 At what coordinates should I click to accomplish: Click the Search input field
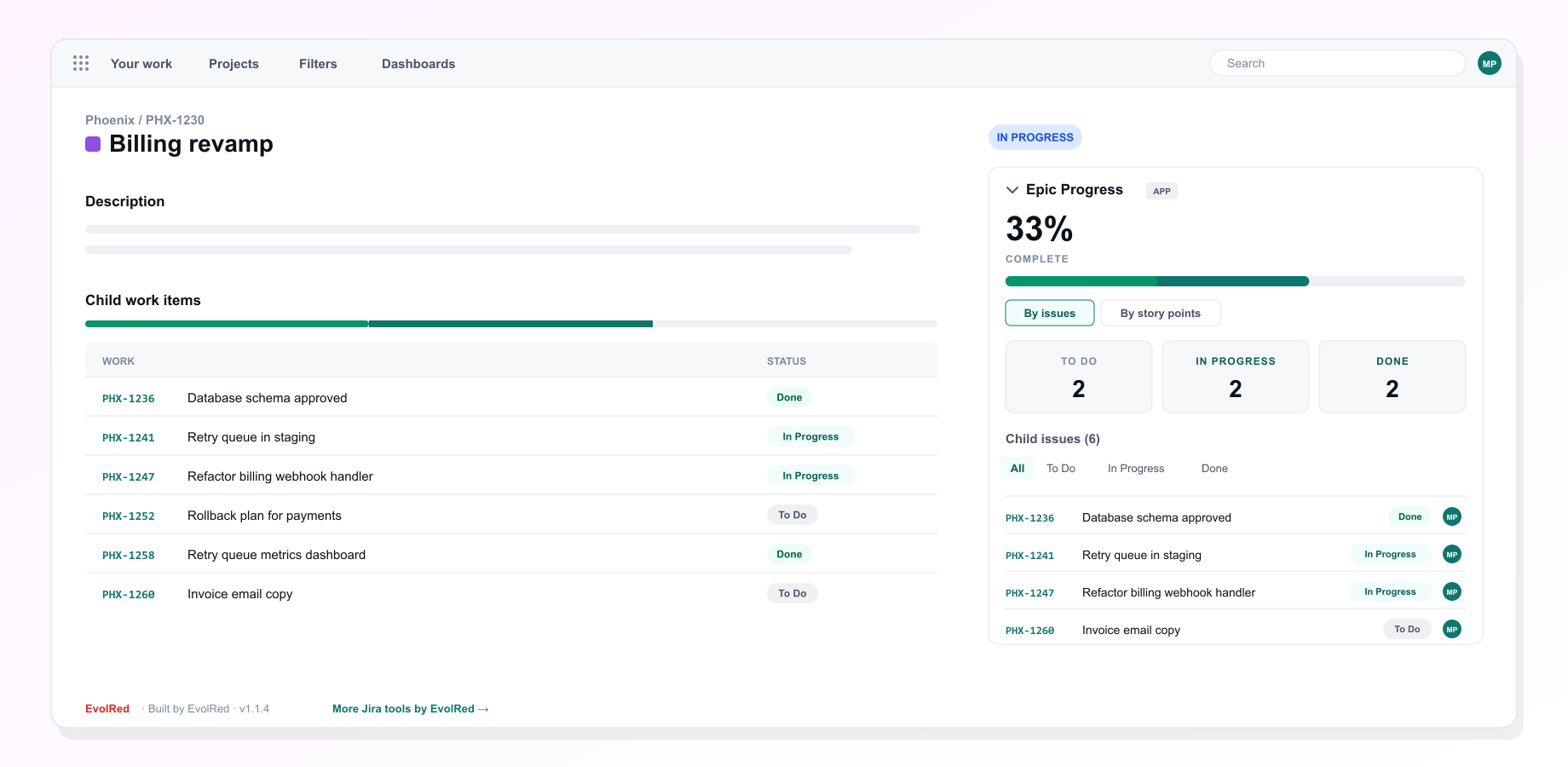(1338, 63)
